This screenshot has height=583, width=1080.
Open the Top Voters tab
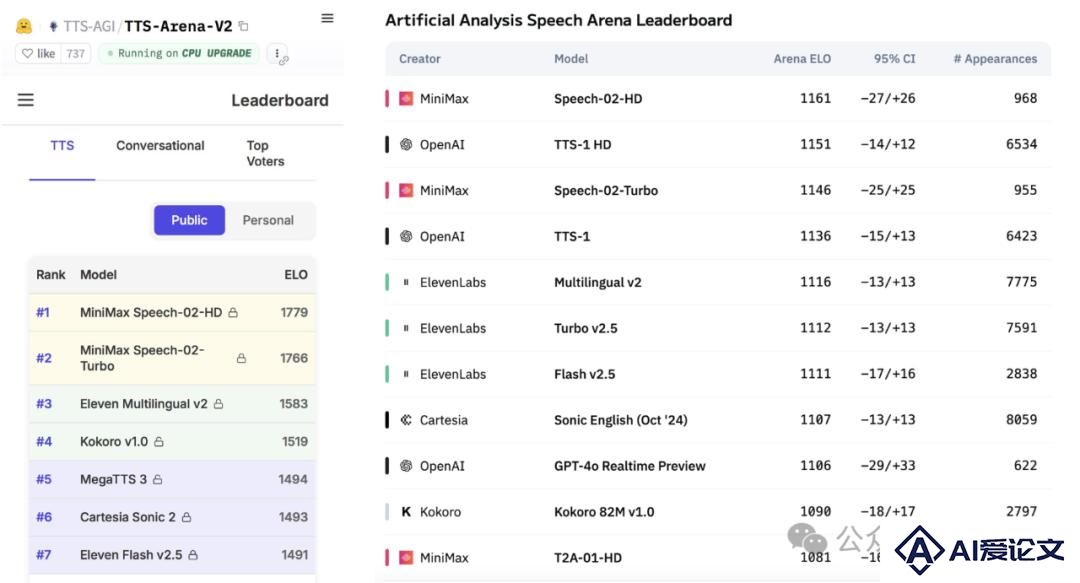(265, 153)
